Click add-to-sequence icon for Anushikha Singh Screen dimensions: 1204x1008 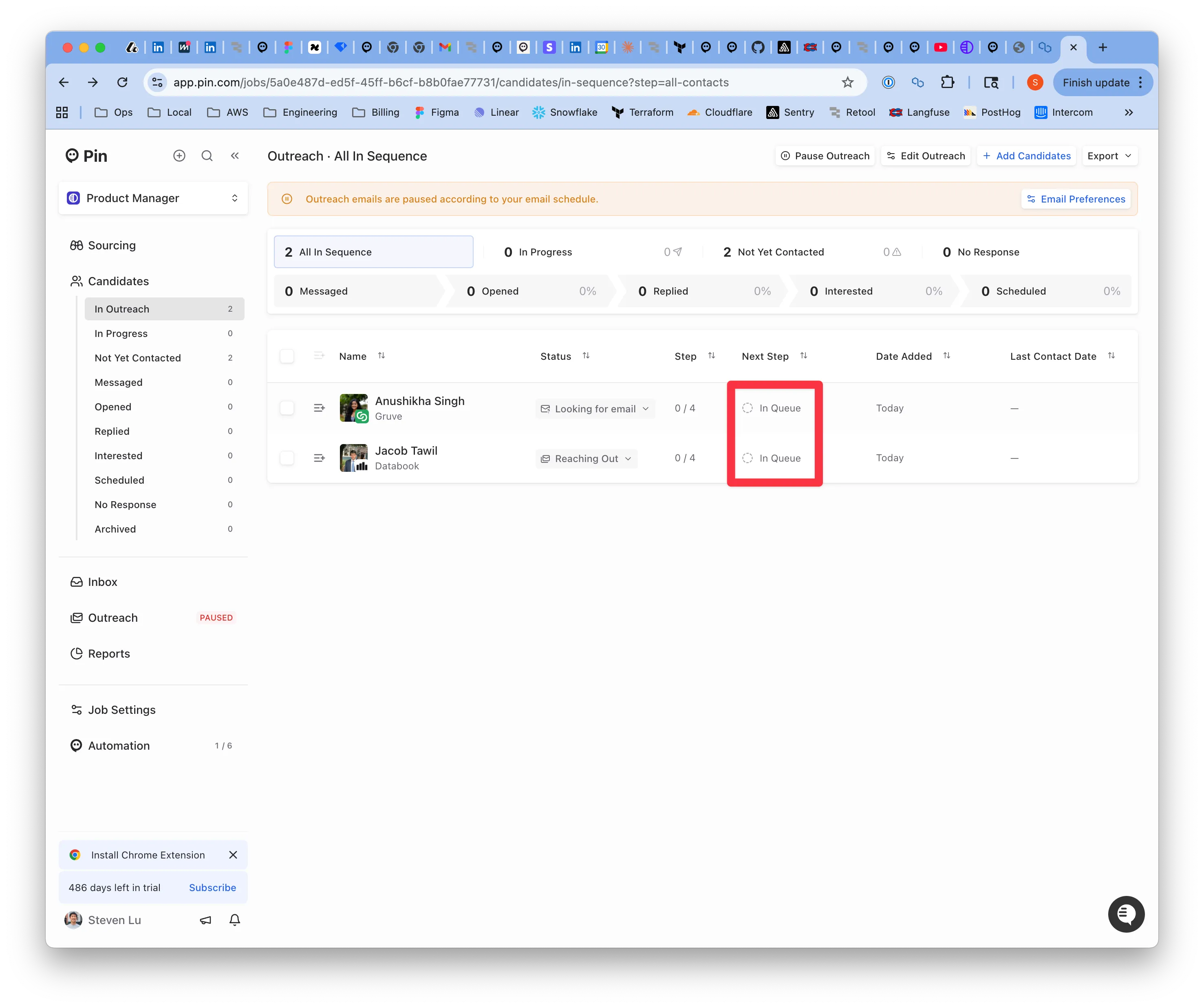coord(320,408)
